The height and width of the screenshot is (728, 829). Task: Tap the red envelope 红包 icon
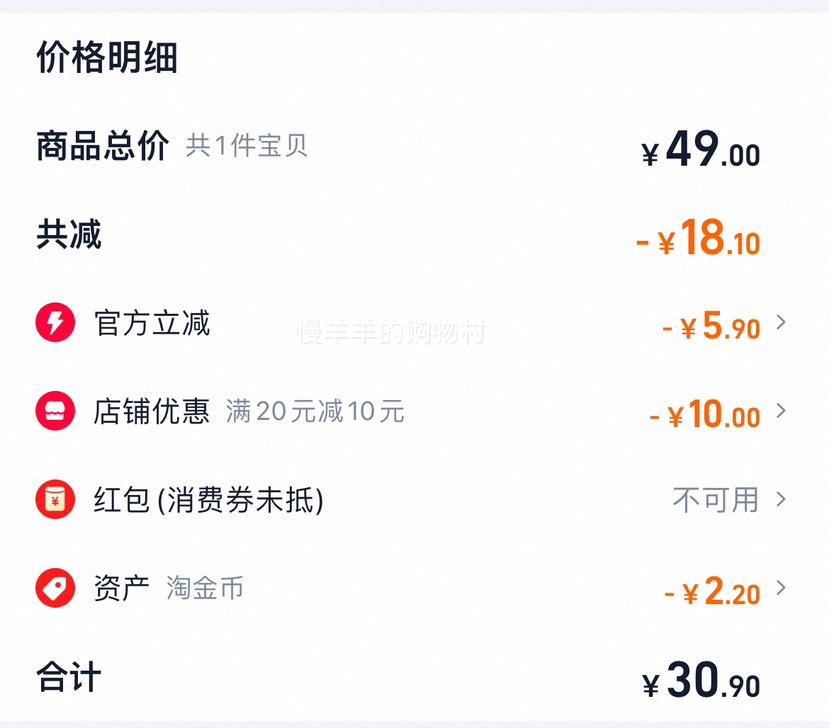coord(55,499)
